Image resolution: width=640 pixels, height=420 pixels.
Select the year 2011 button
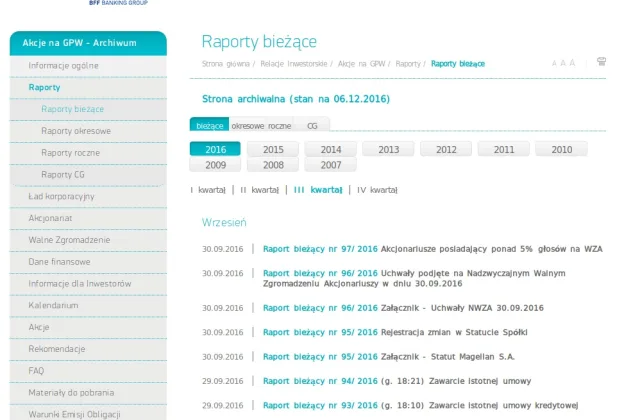[504, 149]
